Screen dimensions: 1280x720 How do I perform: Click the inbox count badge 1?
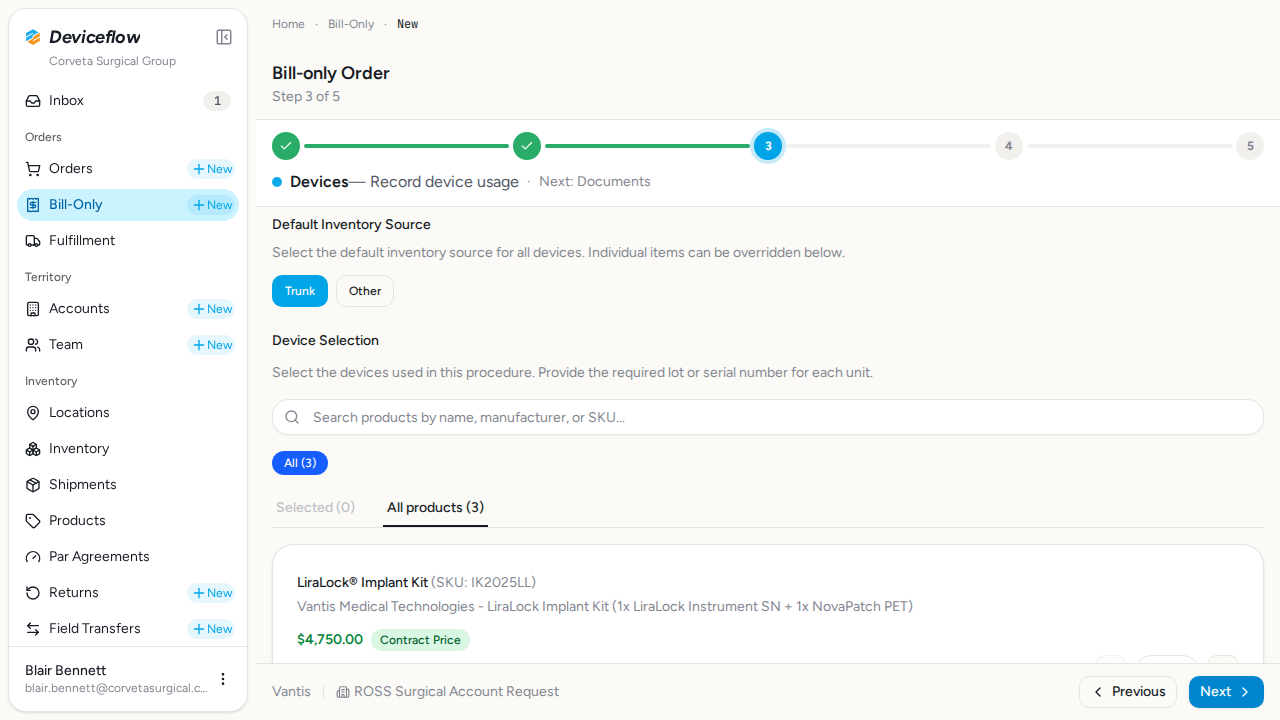[x=217, y=101]
